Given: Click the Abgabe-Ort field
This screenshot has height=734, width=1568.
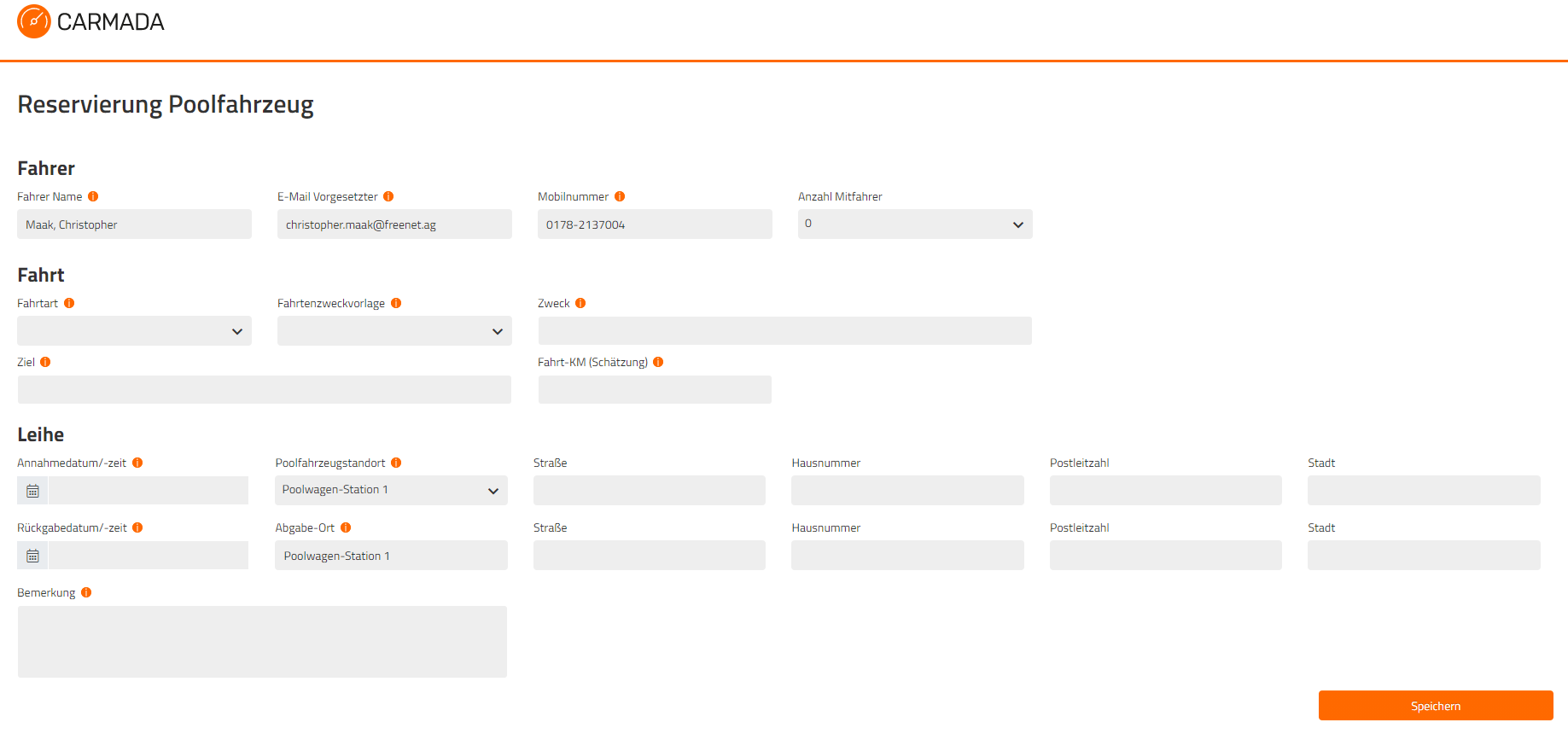Looking at the screenshot, I should click(x=391, y=556).
